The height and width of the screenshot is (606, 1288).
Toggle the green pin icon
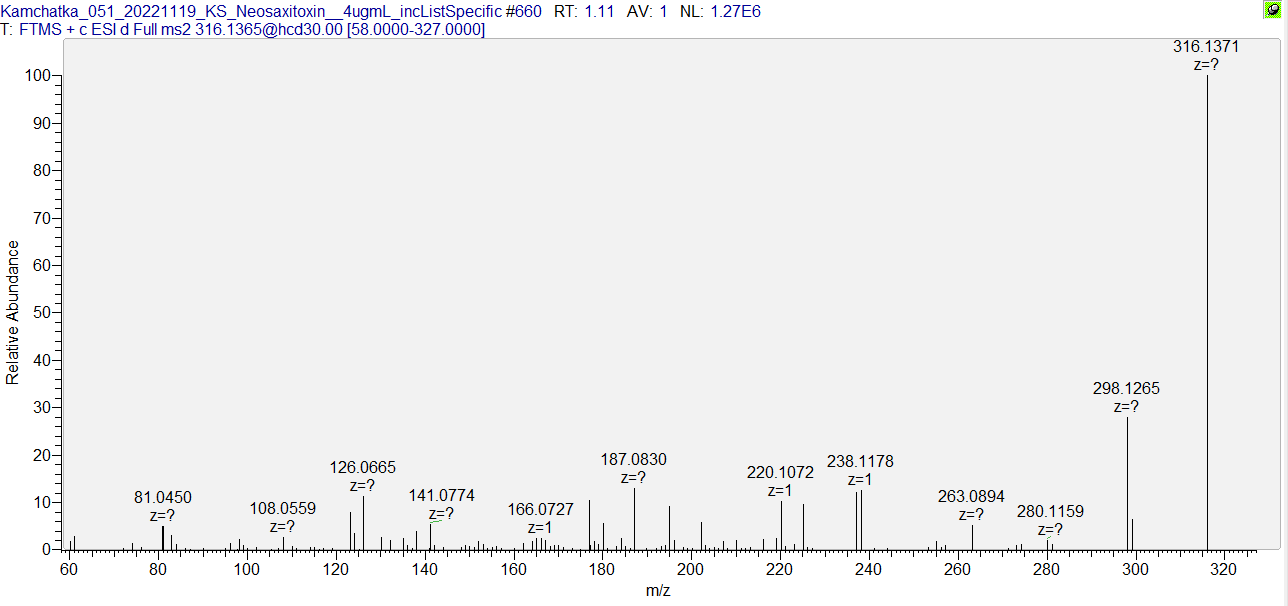[1273, 9]
